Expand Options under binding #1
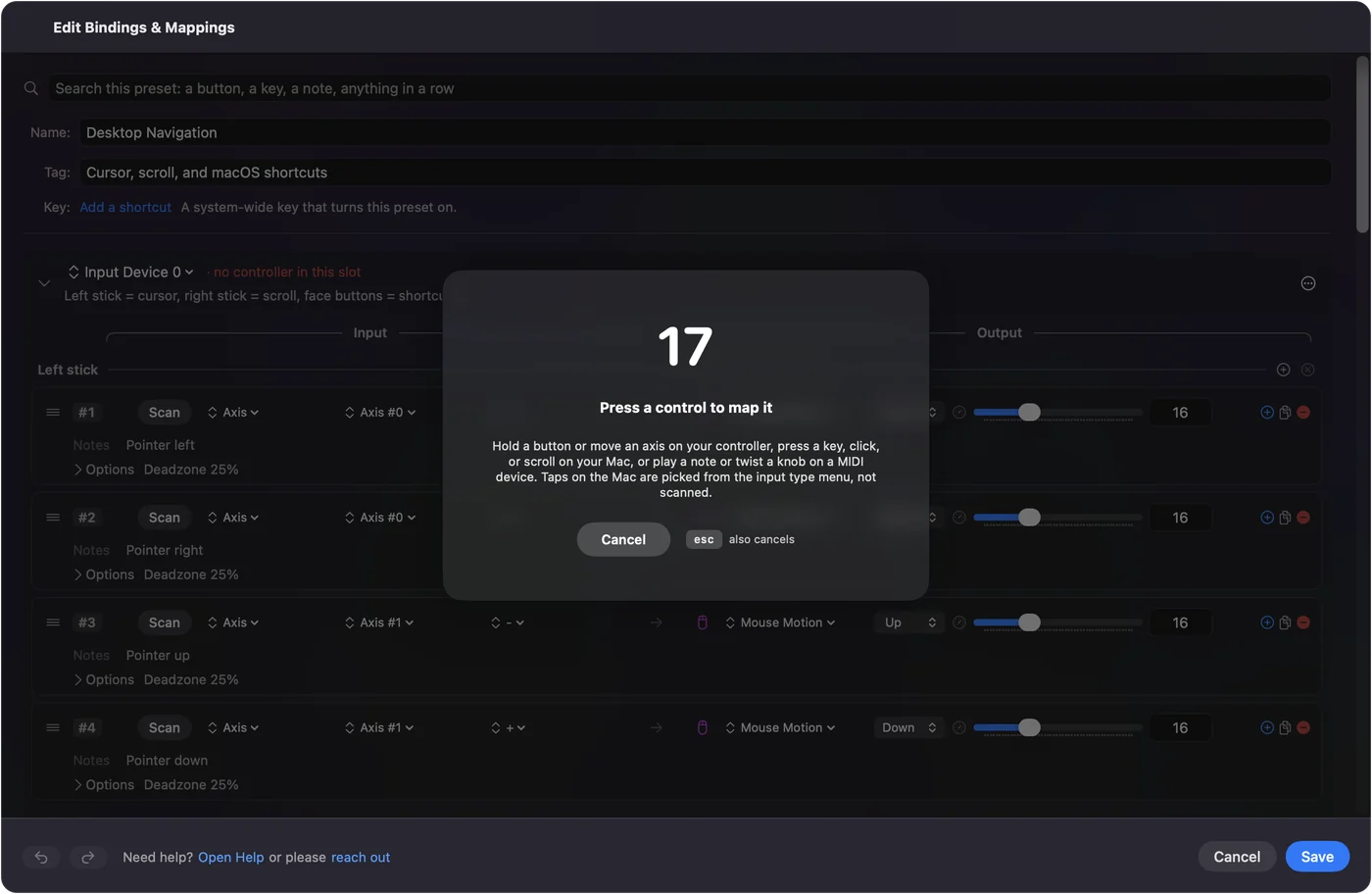Image resolution: width=1372 pixels, height=894 pixels. click(x=104, y=470)
